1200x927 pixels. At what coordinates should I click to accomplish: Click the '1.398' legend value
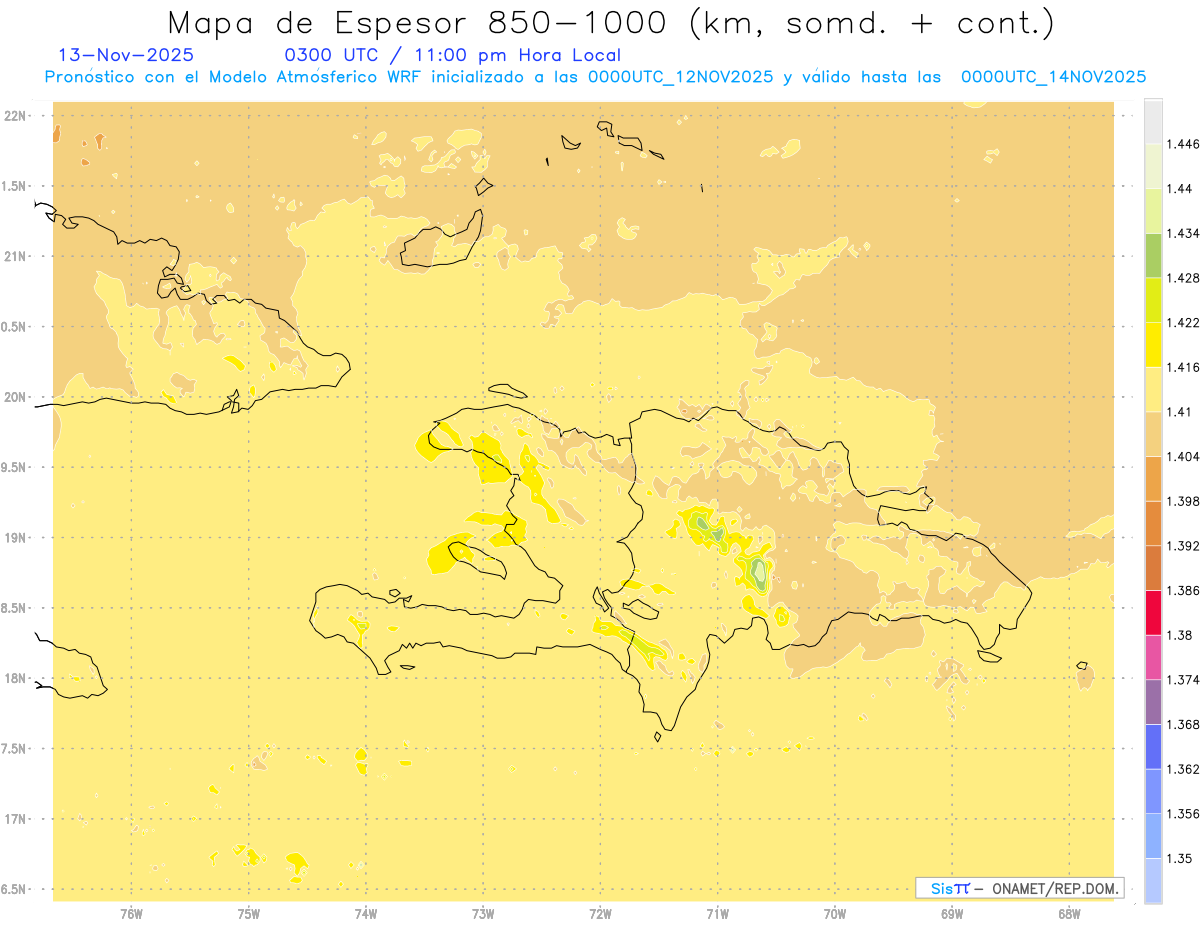point(1185,501)
